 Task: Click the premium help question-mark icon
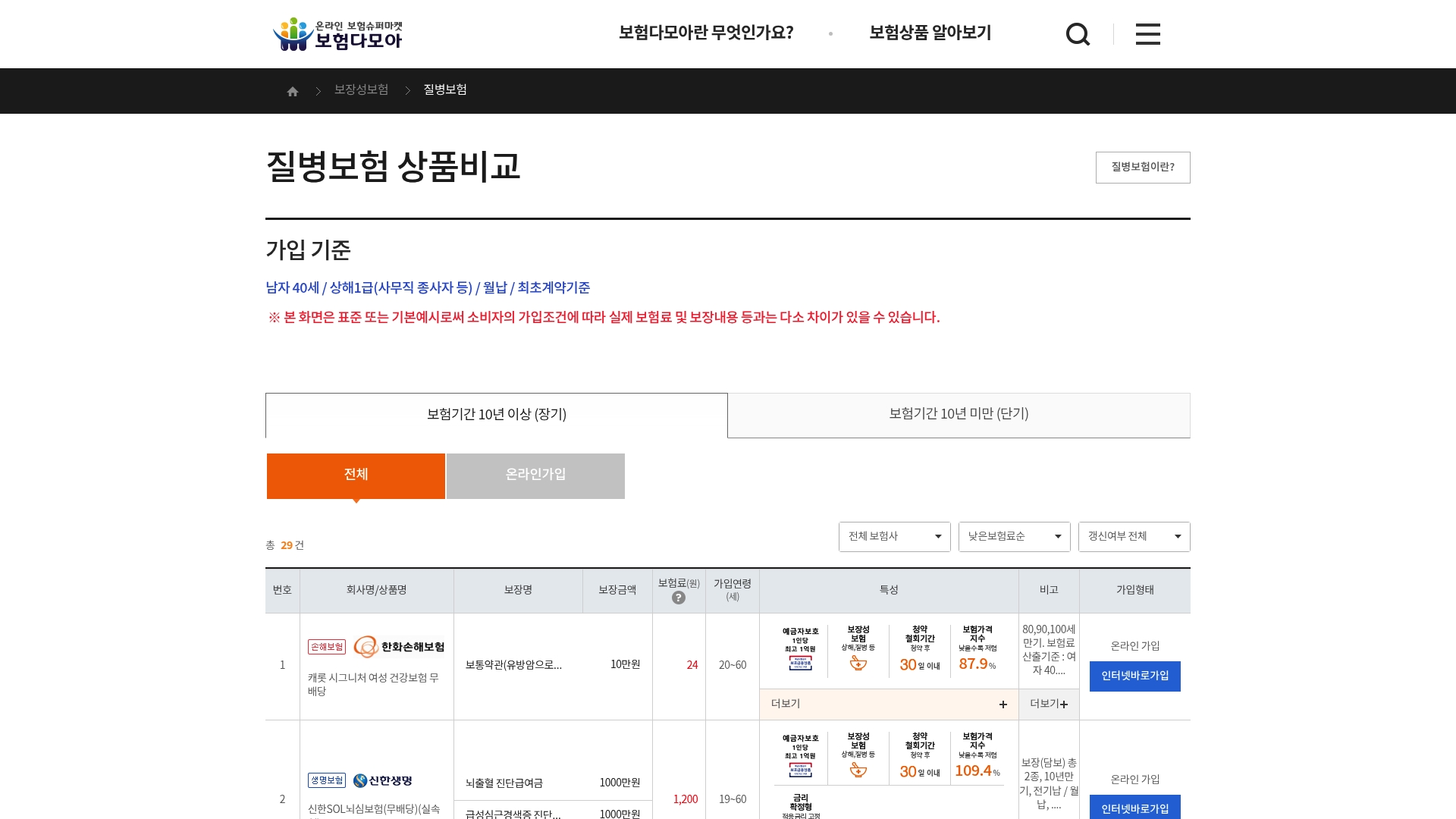(x=679, y=598)
